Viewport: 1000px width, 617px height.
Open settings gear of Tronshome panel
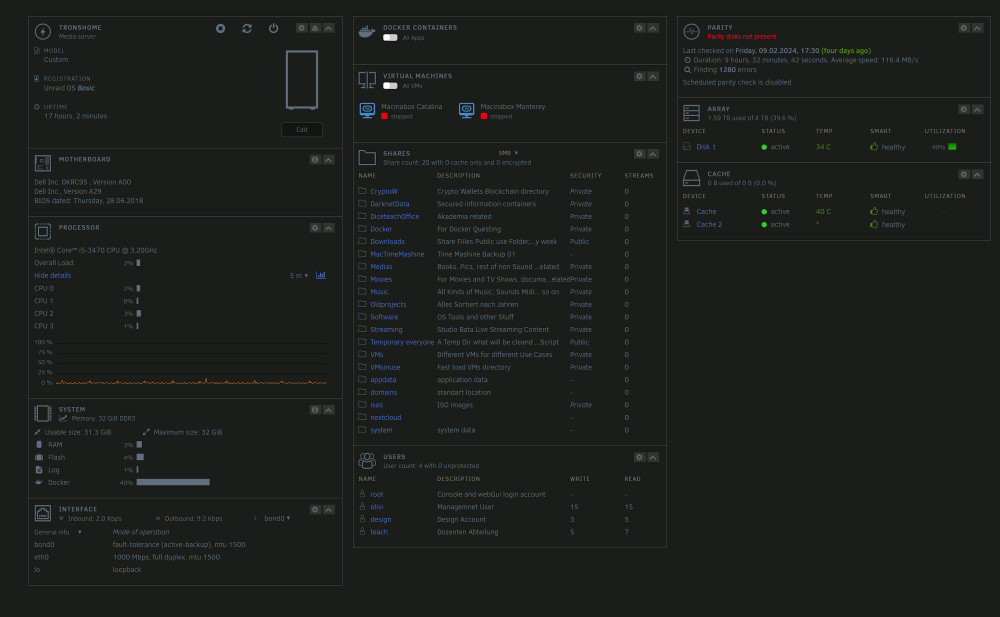point(302,28)
